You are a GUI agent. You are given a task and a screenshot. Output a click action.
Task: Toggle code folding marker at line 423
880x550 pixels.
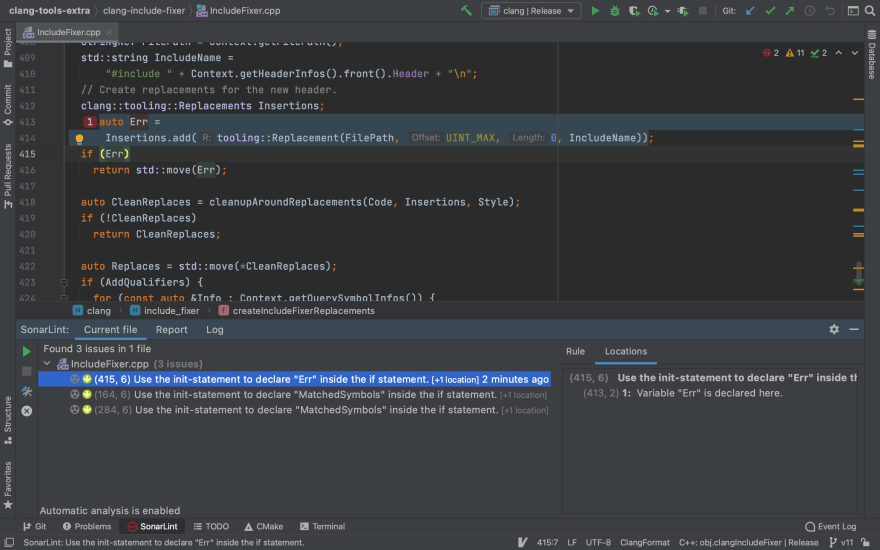(64, 282)
